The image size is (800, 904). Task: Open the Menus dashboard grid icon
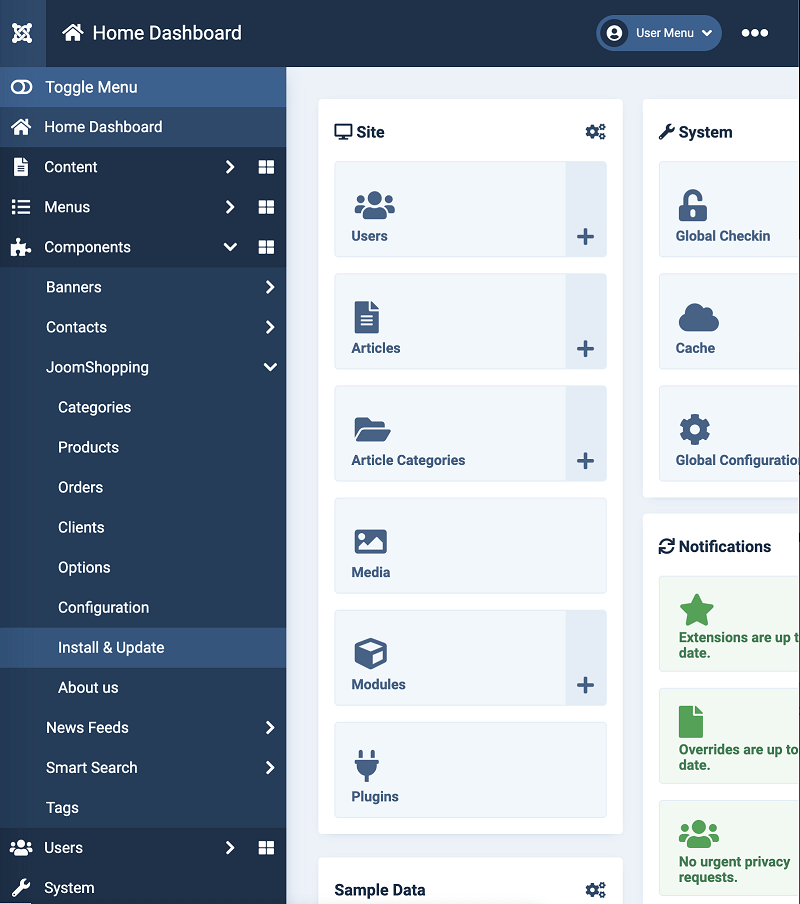pos(266,207)
